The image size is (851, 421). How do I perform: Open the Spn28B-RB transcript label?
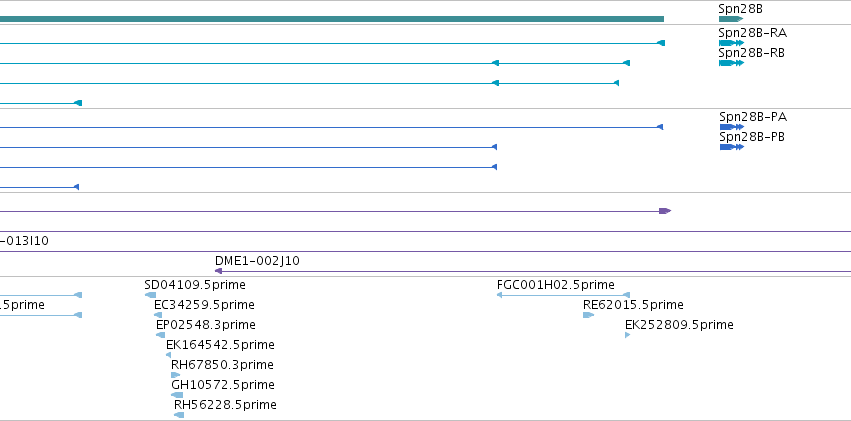[751, 53]
